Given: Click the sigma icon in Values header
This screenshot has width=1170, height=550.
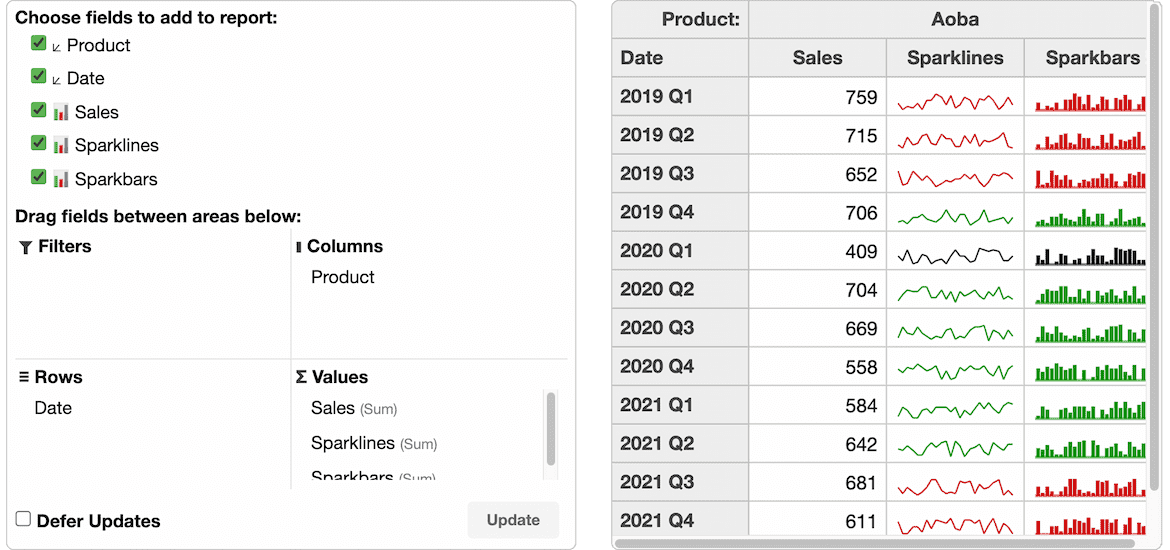Looking at the screenshot, I should pos(301,378).
